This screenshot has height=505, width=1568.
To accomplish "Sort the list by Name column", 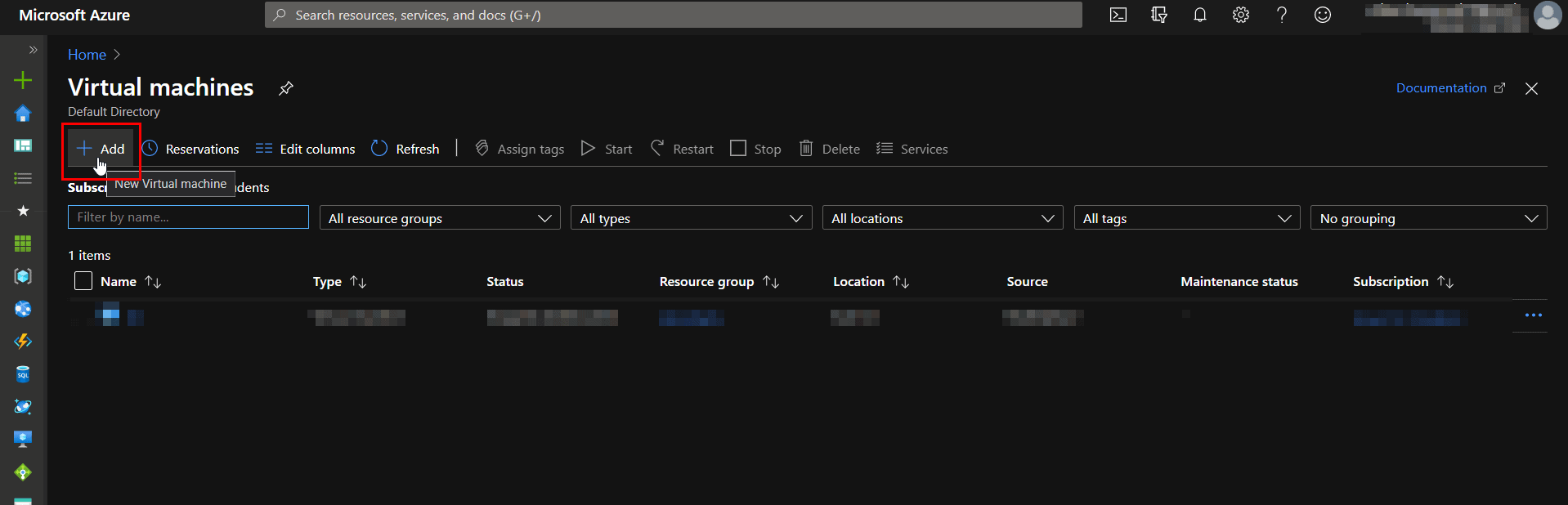I will coord(130,281).
